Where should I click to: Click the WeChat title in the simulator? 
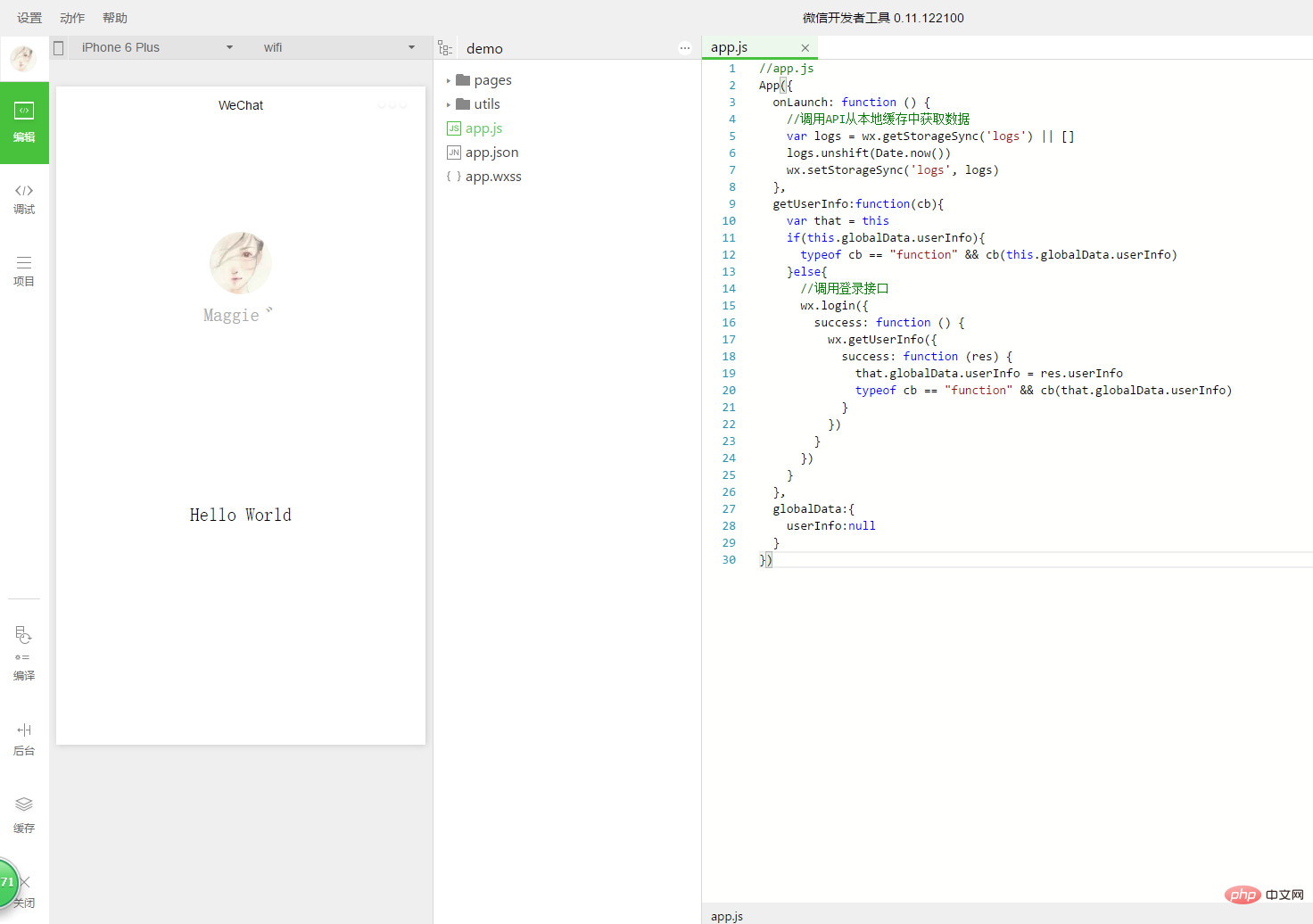tap(241, 105)
